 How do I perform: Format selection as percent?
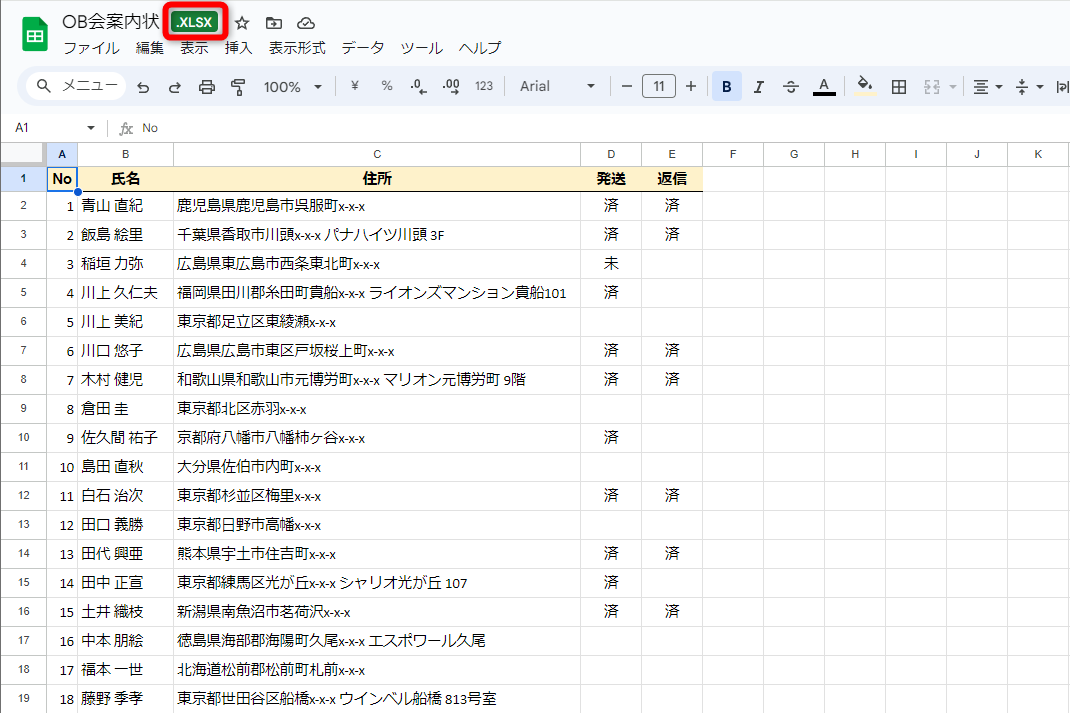click(x=387, y=86)
